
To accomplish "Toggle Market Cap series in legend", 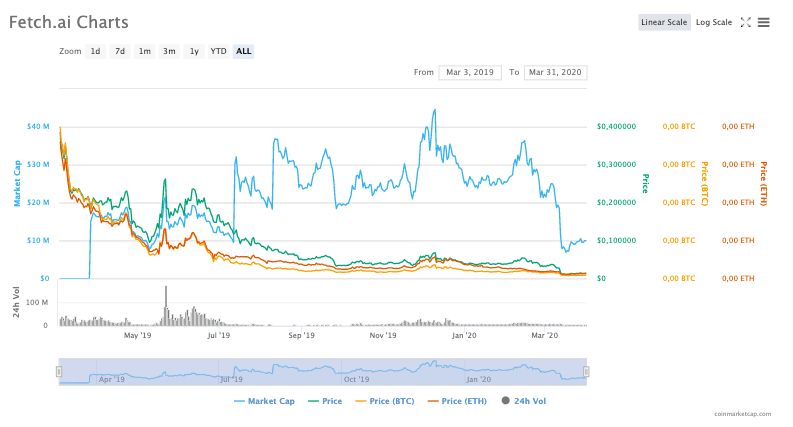I will pyautogui.click(x=264, y=401).
